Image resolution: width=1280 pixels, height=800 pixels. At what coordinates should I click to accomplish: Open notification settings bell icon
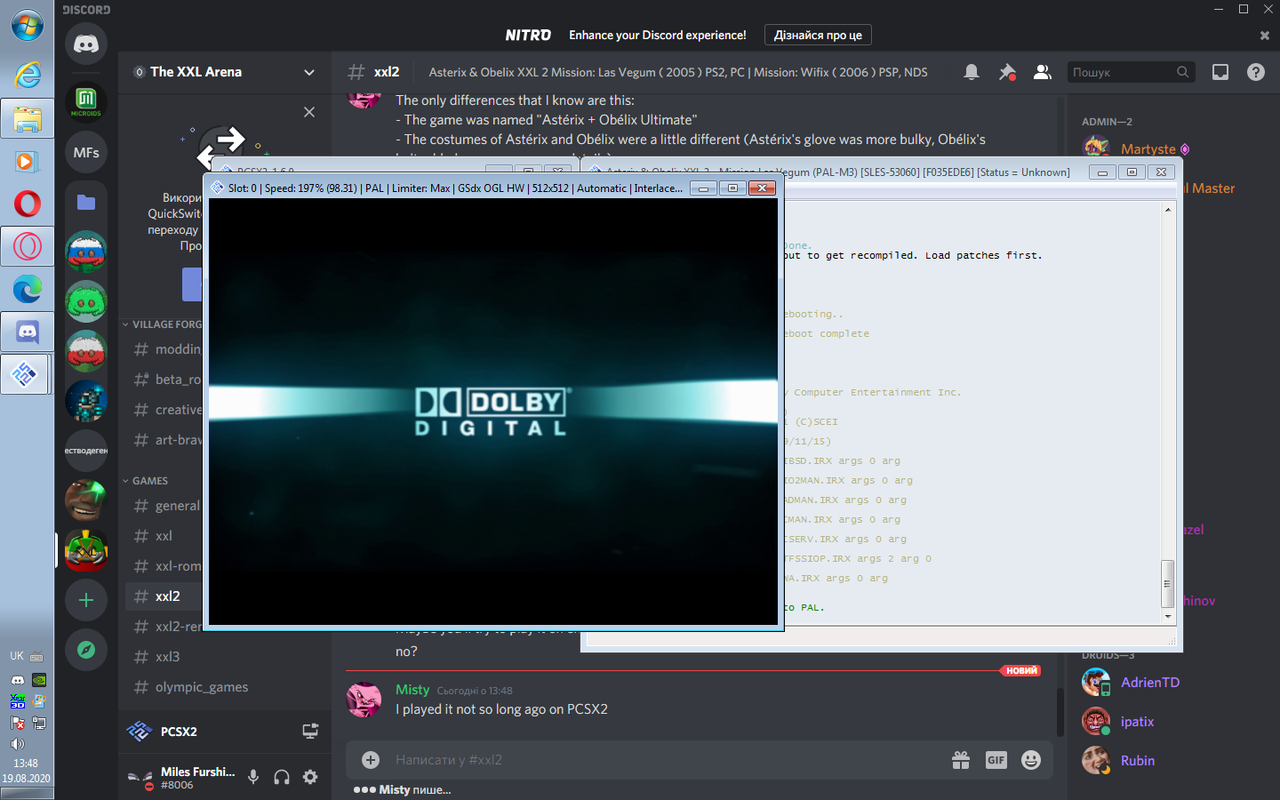coord(971,72)
